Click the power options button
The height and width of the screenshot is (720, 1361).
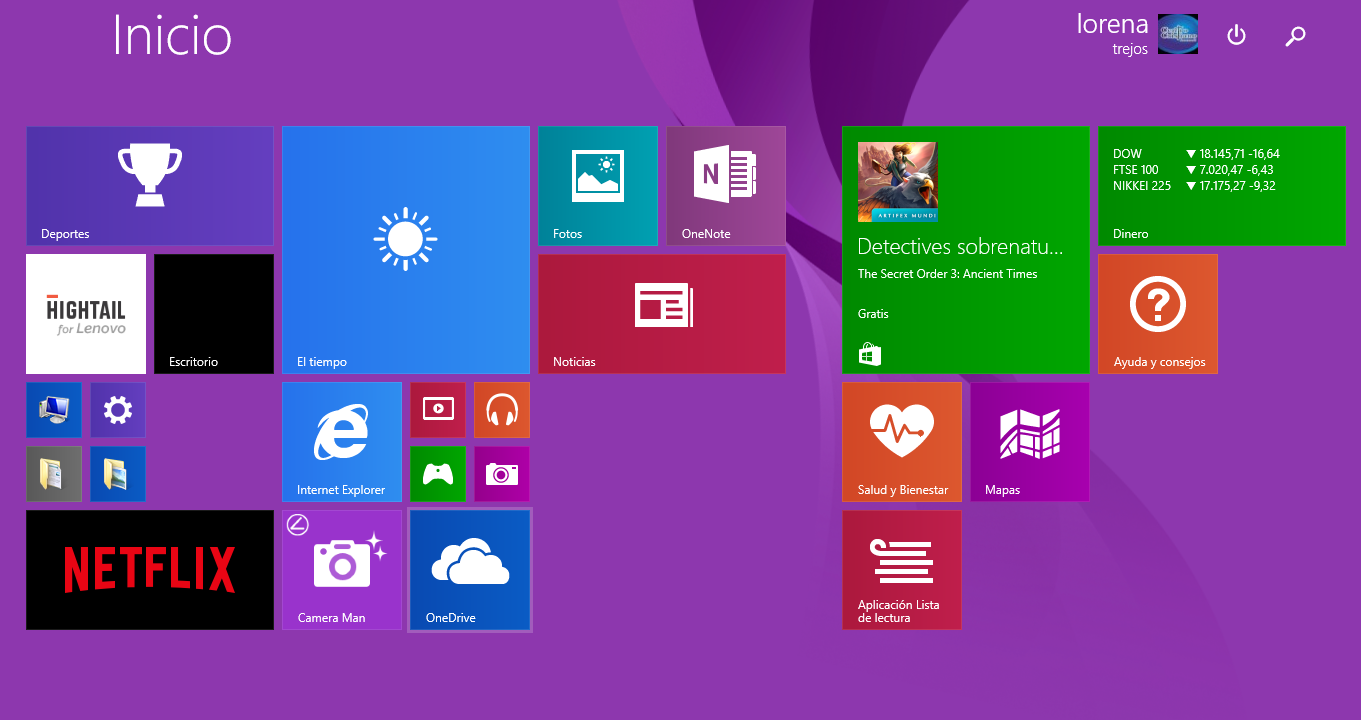pos(1237,36)
